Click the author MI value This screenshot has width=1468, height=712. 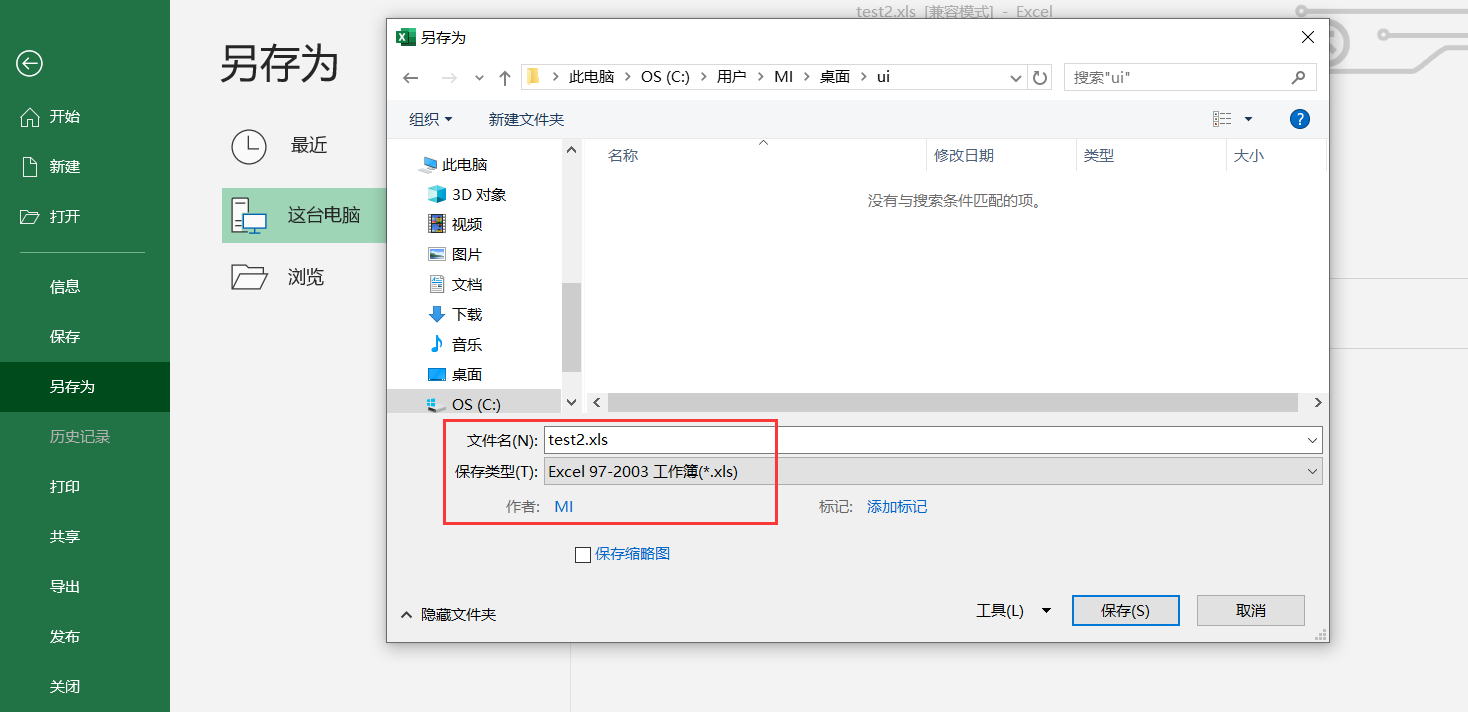point(564,507)
